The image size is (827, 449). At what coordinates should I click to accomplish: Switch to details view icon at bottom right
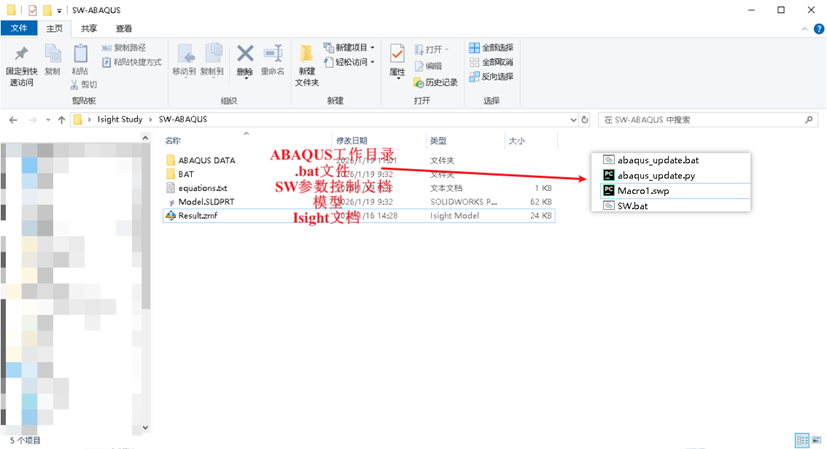point(801,440)
